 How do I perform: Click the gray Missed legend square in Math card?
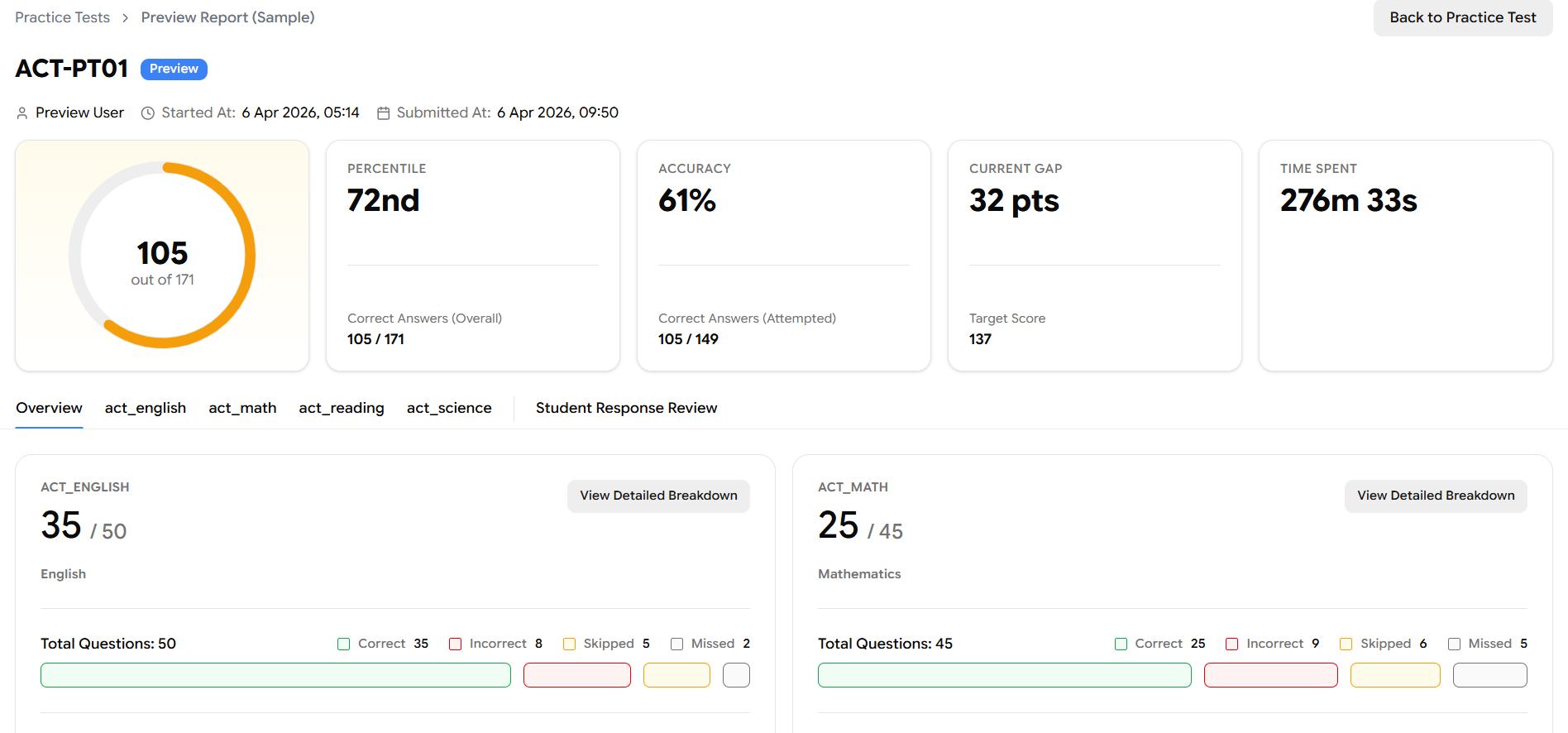pyautogui.click(x=1454, y=644)
